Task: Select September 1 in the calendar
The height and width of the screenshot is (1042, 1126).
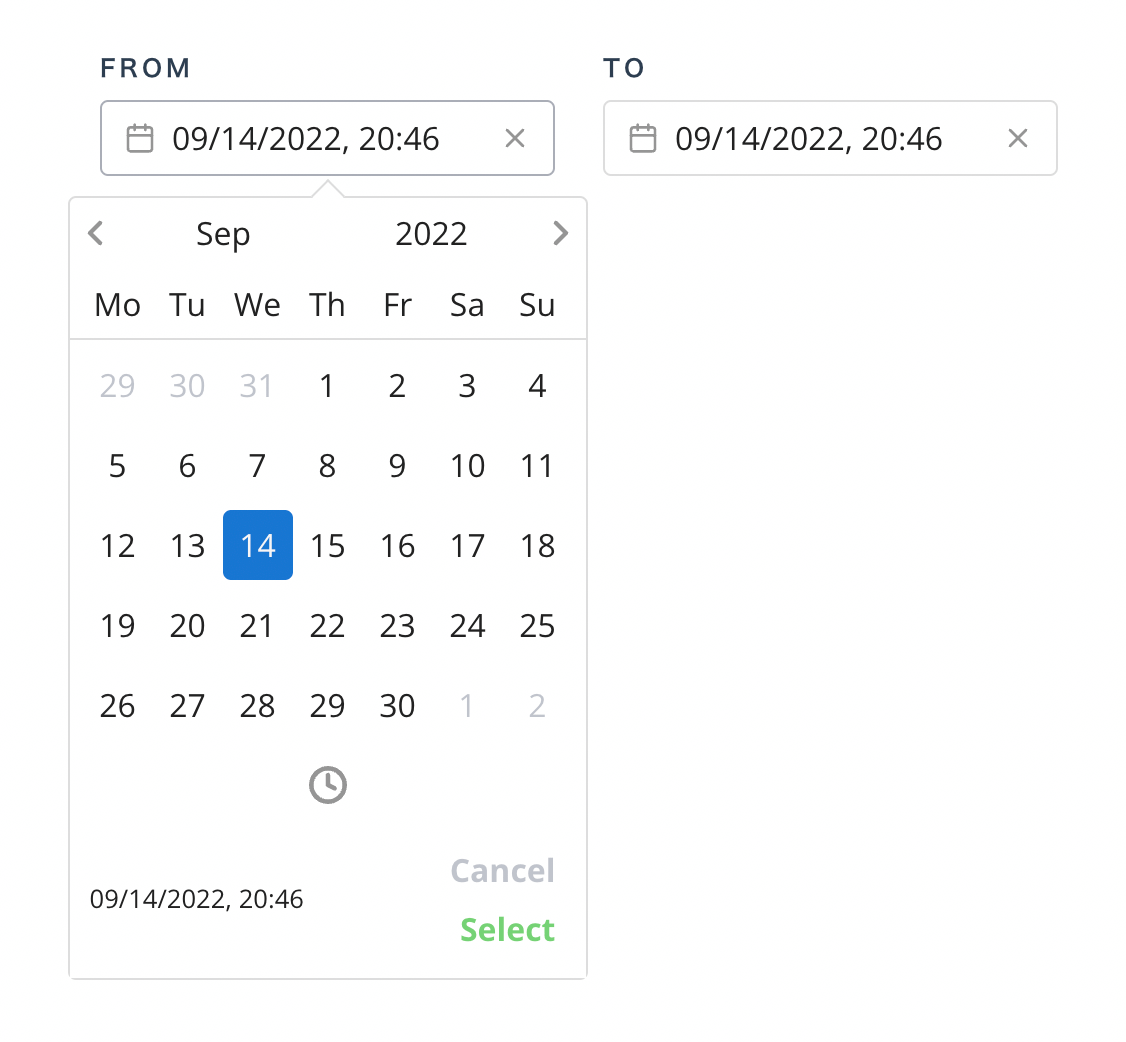Action: click(327, 385)
